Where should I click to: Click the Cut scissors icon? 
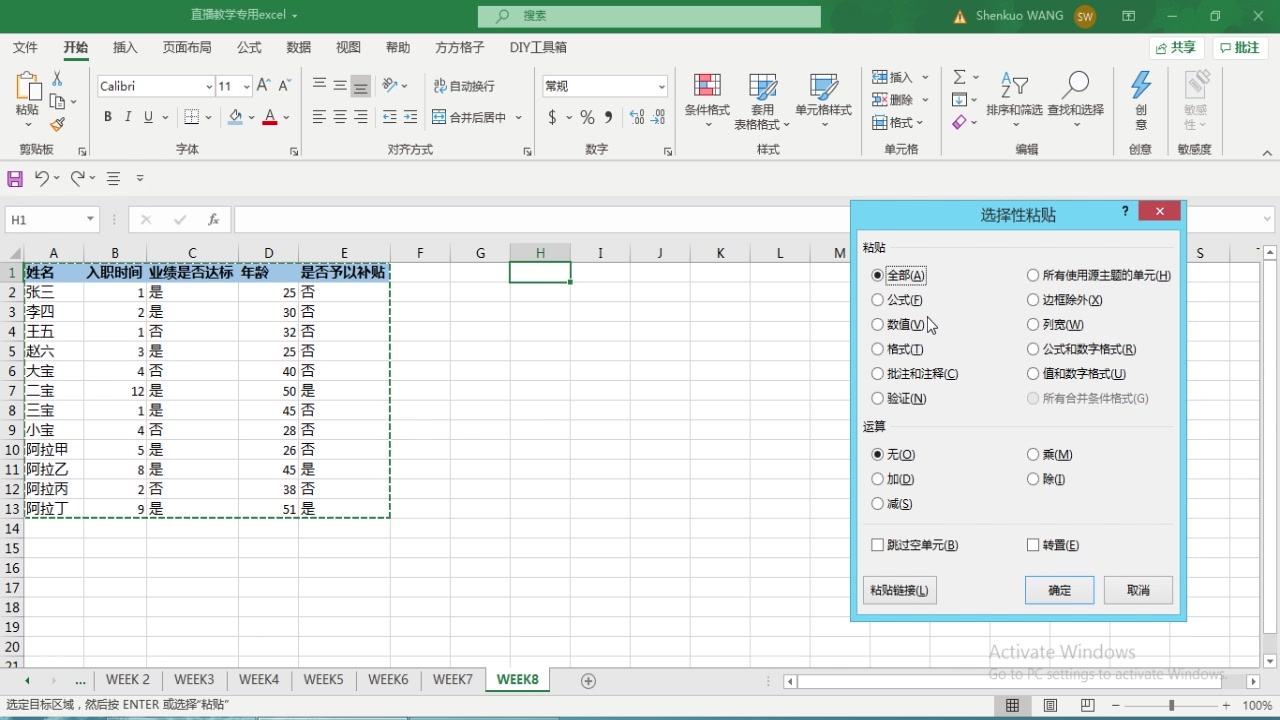click(x=57, y=78)
